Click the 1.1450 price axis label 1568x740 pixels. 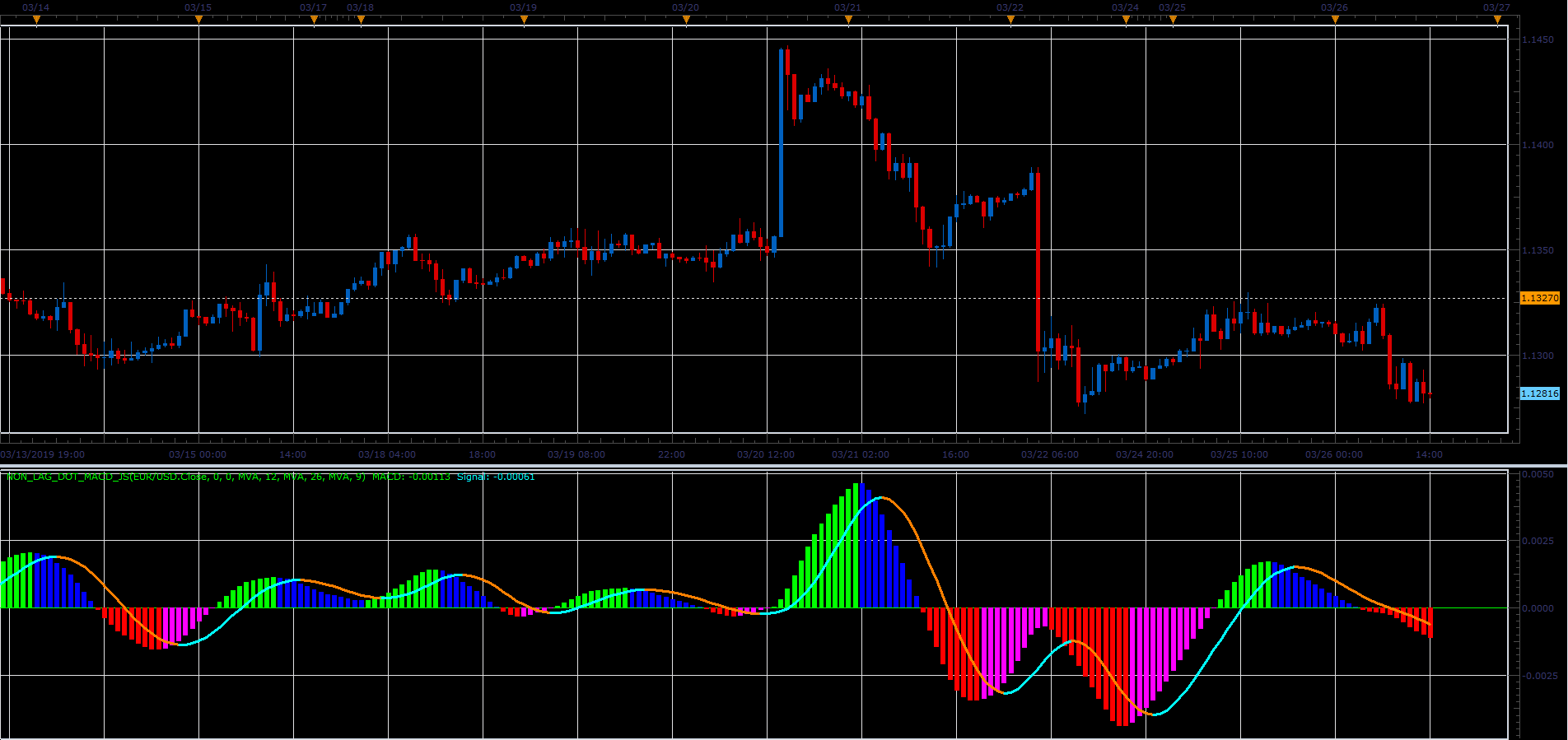click(1538, 40)
